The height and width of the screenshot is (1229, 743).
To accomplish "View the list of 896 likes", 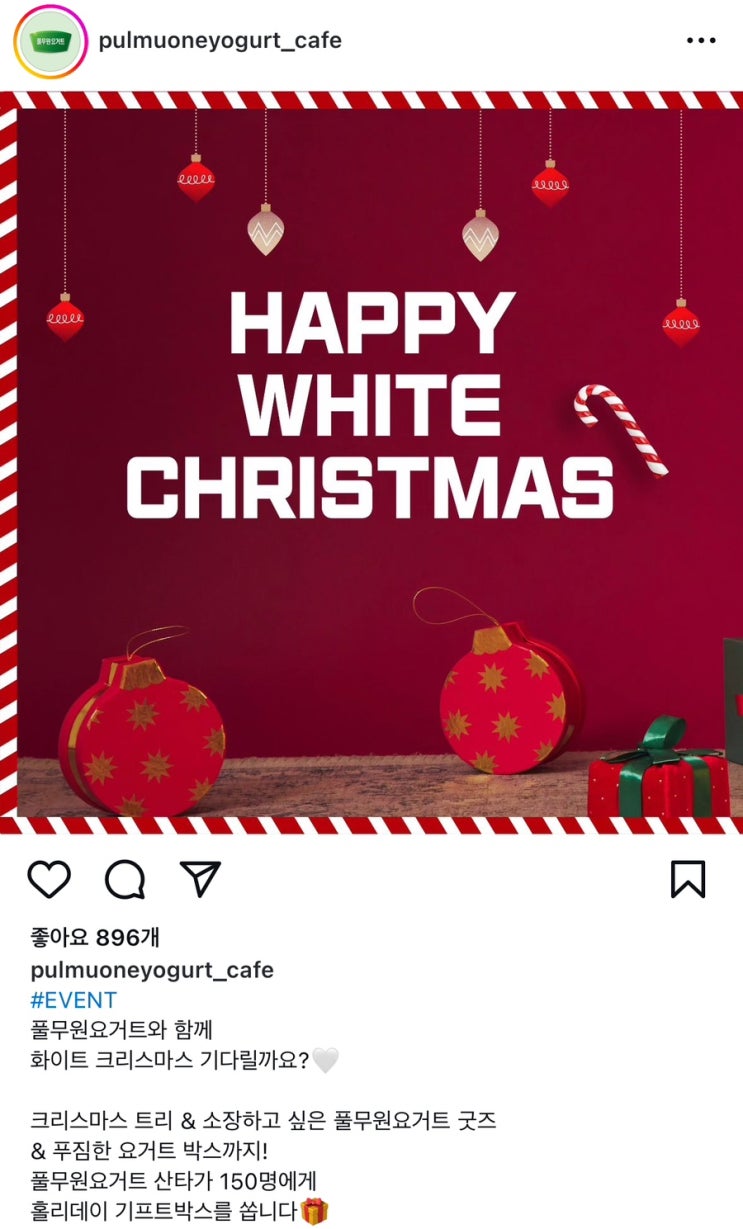I will [95, 938].
